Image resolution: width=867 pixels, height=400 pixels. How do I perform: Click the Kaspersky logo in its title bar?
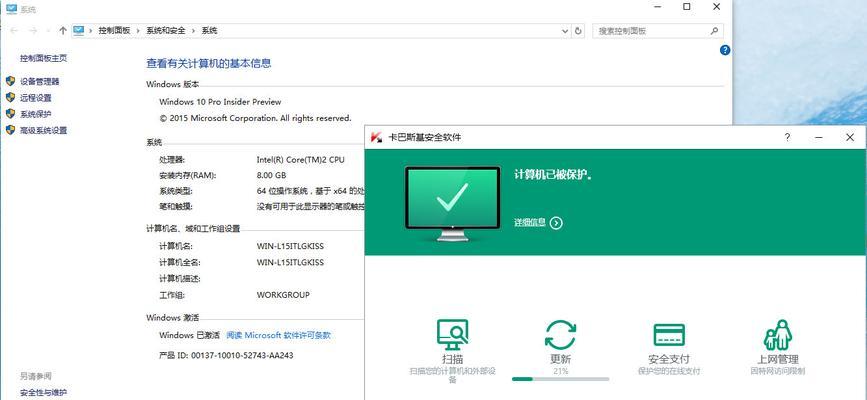click(377, 137)
